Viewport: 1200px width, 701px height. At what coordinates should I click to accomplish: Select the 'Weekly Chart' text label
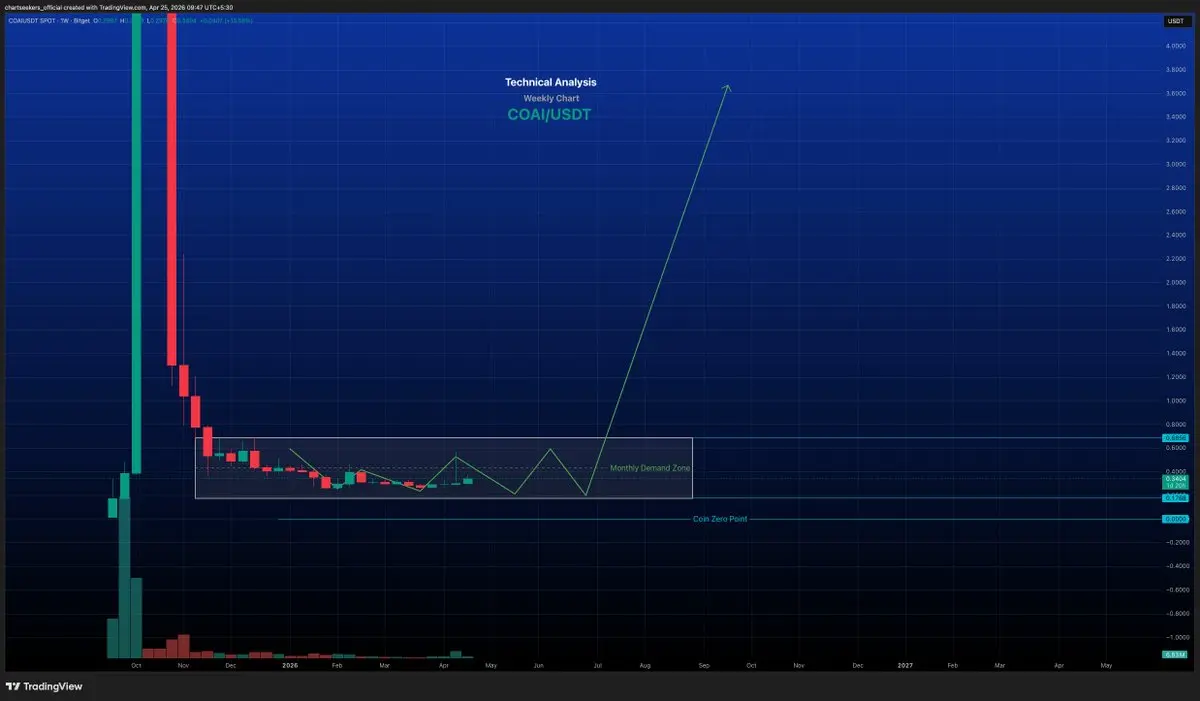pos(551,99)
